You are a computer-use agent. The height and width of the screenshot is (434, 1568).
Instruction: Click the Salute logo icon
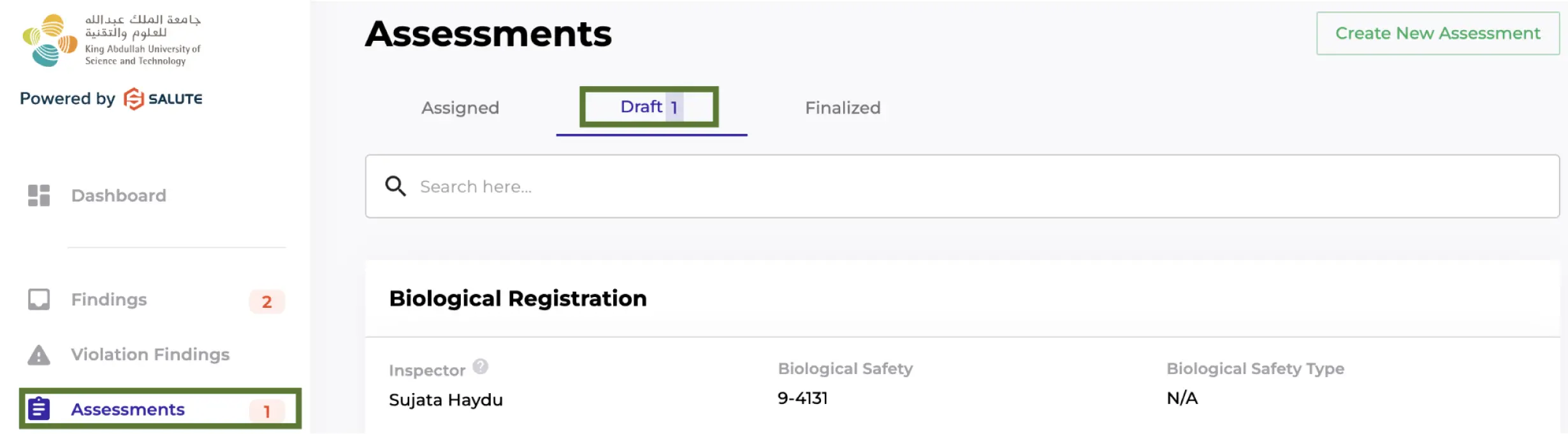[x=133, y=99]
